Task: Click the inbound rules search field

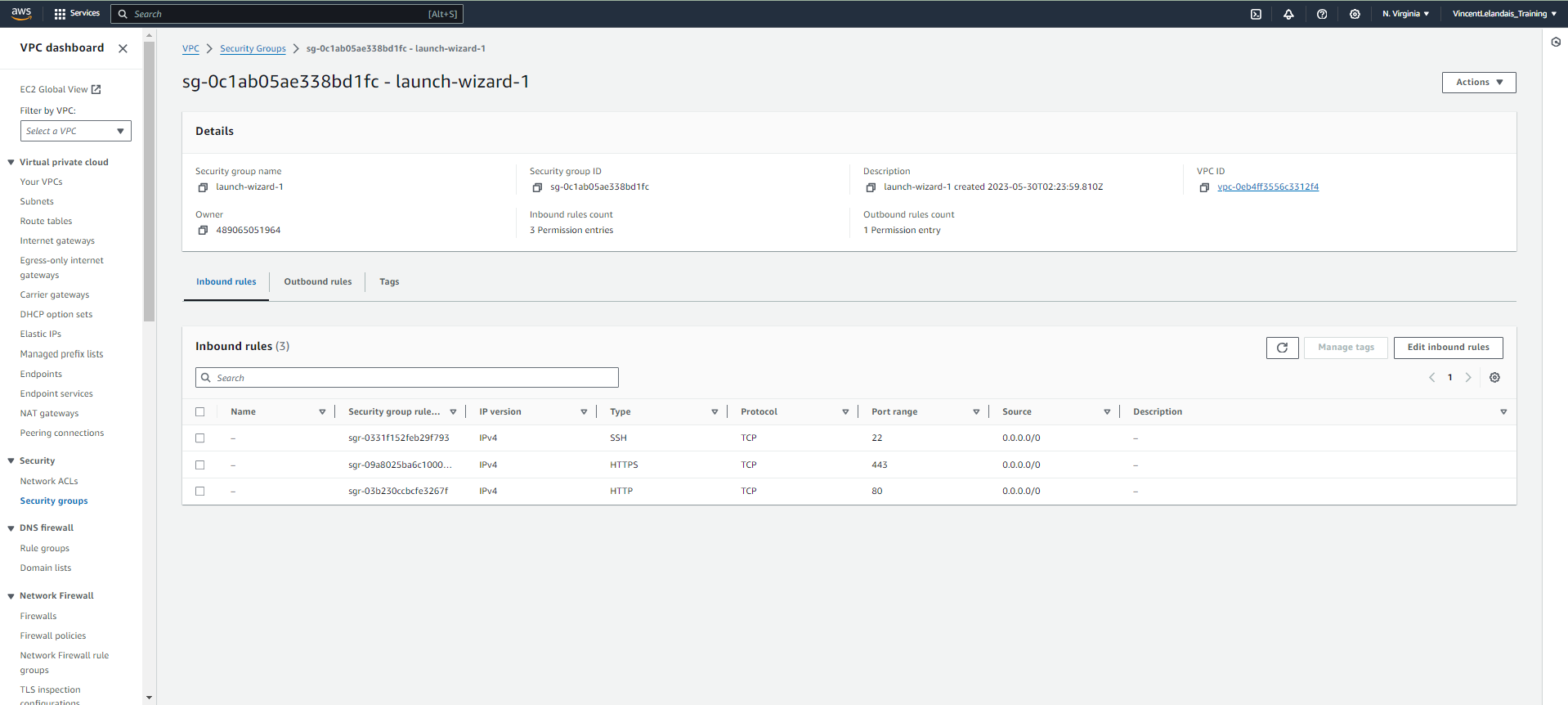Action: [407, 378]
